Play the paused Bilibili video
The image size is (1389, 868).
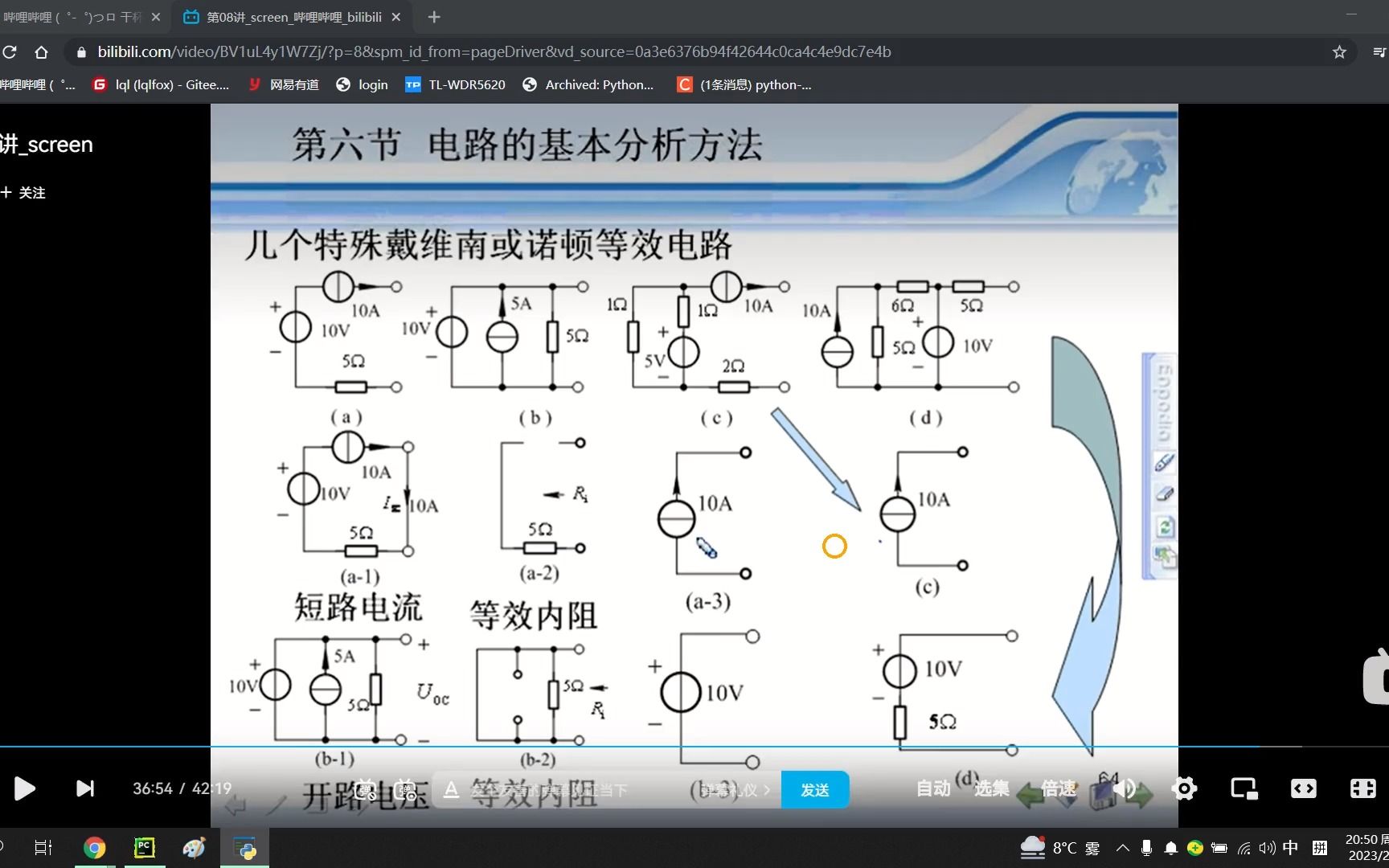24,788
